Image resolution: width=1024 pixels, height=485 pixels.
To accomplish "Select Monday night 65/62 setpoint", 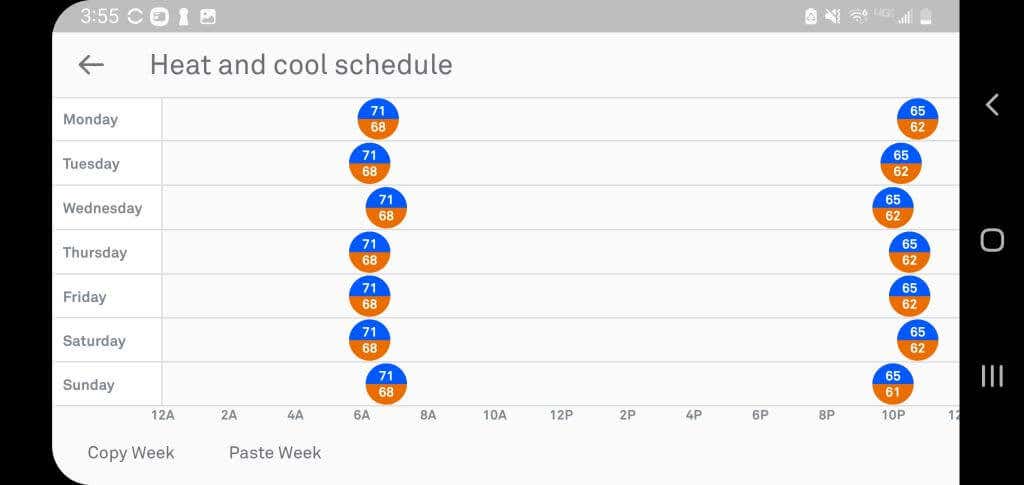I will click(918, 119).
